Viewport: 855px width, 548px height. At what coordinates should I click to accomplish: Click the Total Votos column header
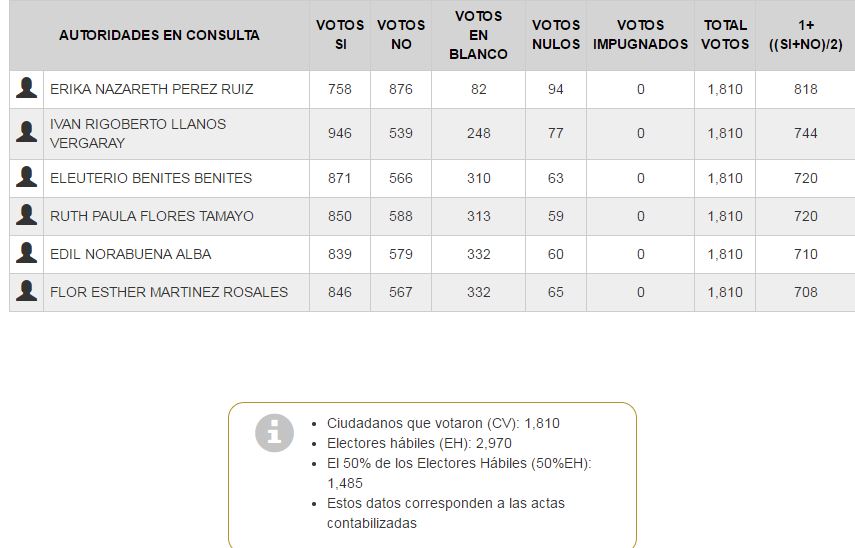[x=725, y=35]
